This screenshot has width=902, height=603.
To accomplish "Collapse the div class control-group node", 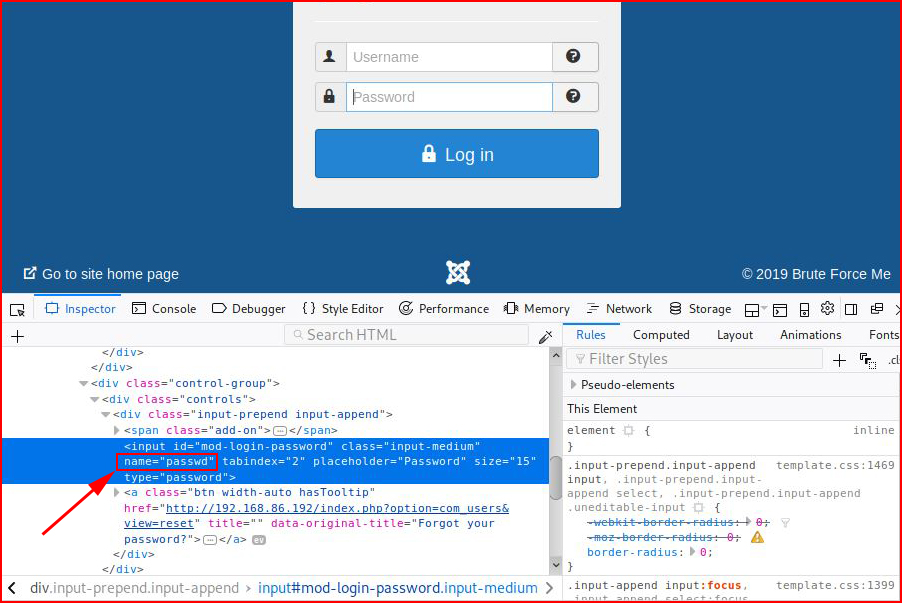I will click(83, 383).
